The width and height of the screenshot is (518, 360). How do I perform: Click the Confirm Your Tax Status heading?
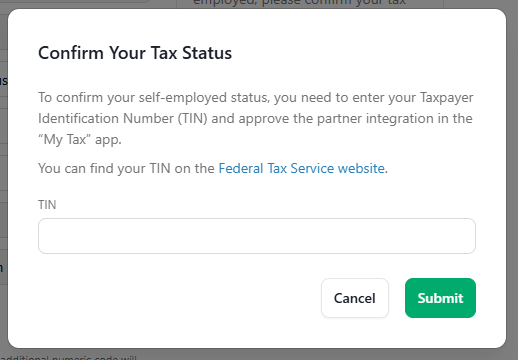(135, 53)
